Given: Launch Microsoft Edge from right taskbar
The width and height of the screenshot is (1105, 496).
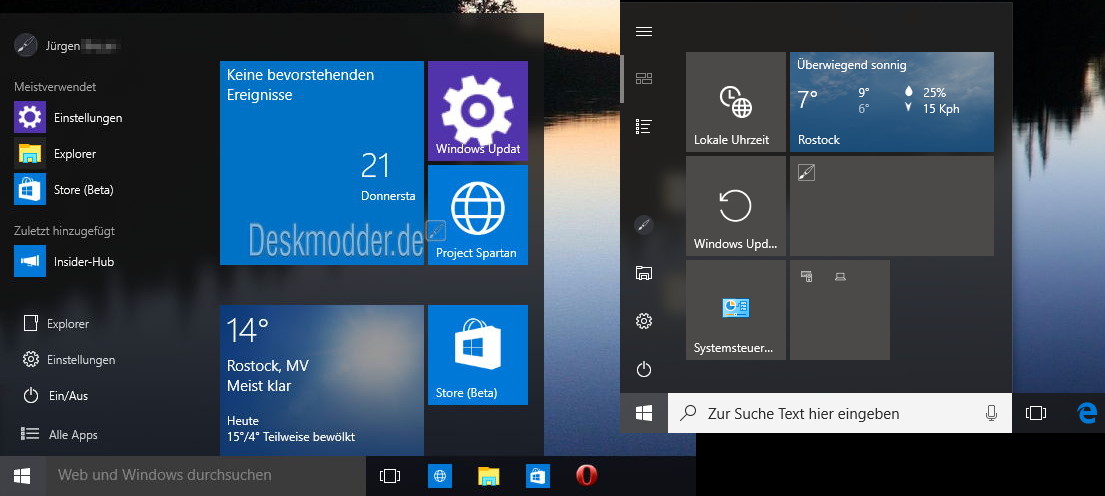Looking at the screenshot, I should pyautogui.click(x=1087, y=414).
